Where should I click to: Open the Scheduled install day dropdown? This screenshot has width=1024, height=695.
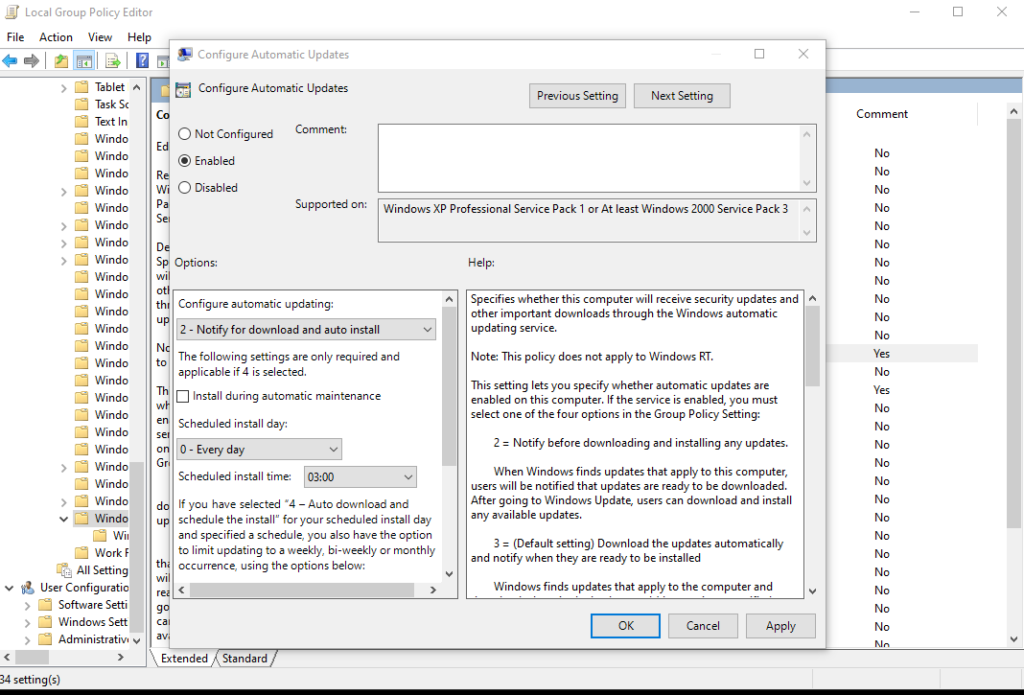point(259,449)
